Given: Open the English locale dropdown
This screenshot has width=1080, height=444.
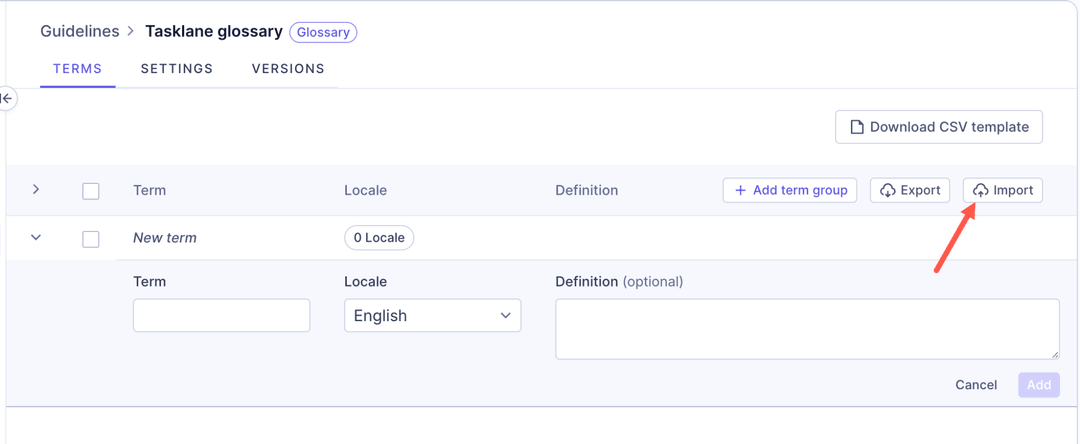Looking at the screenshot, I should (433, 315).
